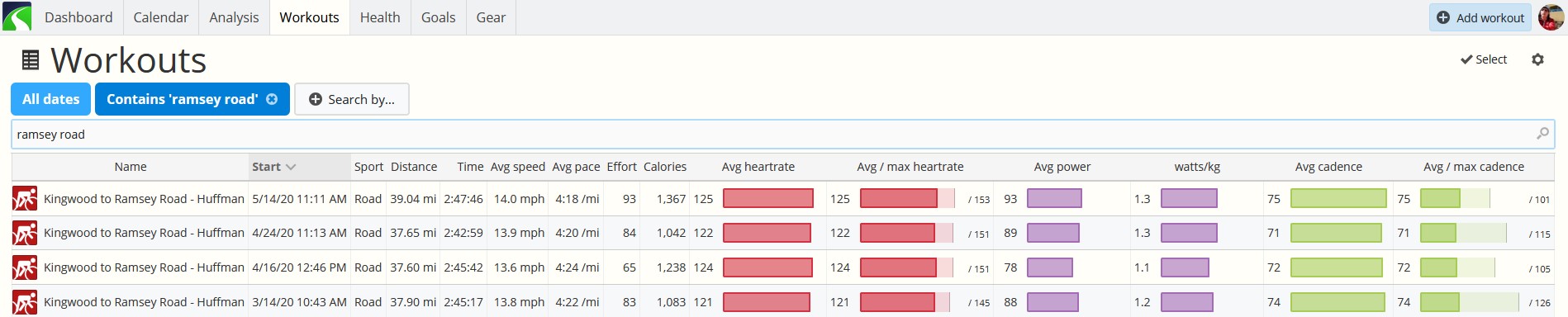Toggle the All dates filter
Viewport: 1568px width, 317px height.
coord(51,99)
